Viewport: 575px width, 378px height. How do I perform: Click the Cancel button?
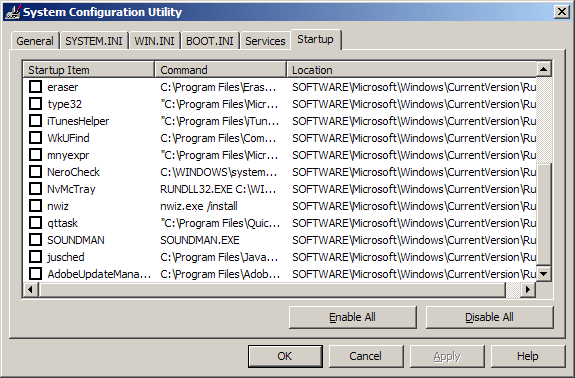click(366, 356)
